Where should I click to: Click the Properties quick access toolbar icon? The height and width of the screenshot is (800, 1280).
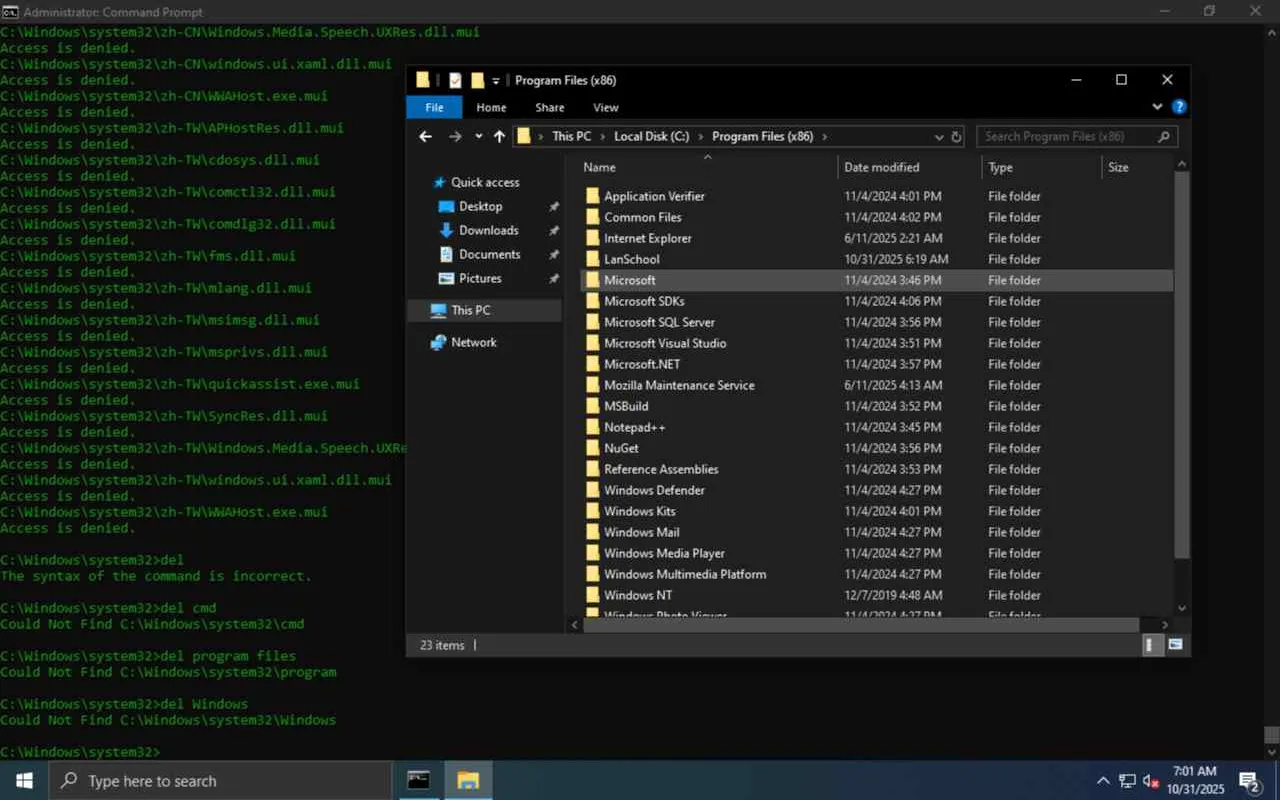coord(455,80)
